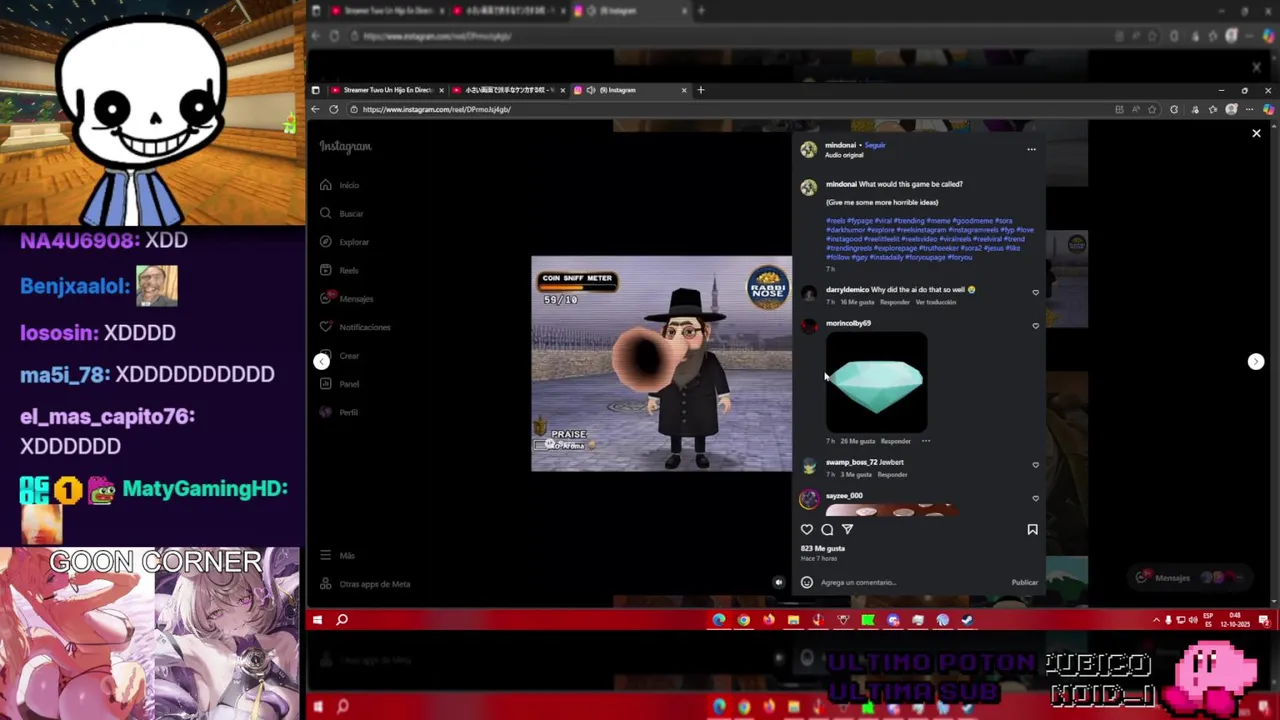This screenshot has width=1280, height=720.
Task: Close the Instagram browser tab
Action: coord(684,90)
